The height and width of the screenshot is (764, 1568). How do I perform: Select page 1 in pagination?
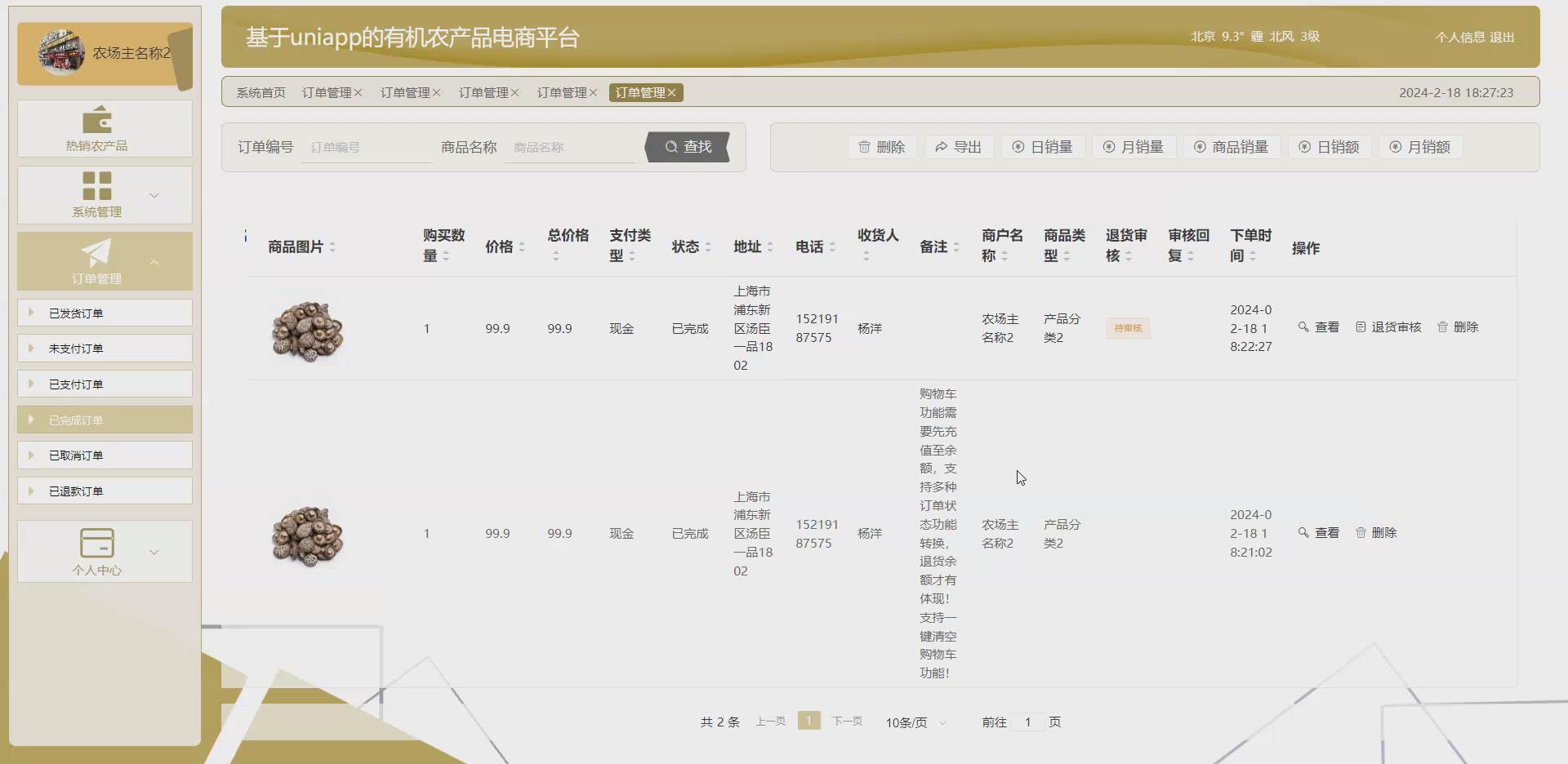(x=808, y=721)
